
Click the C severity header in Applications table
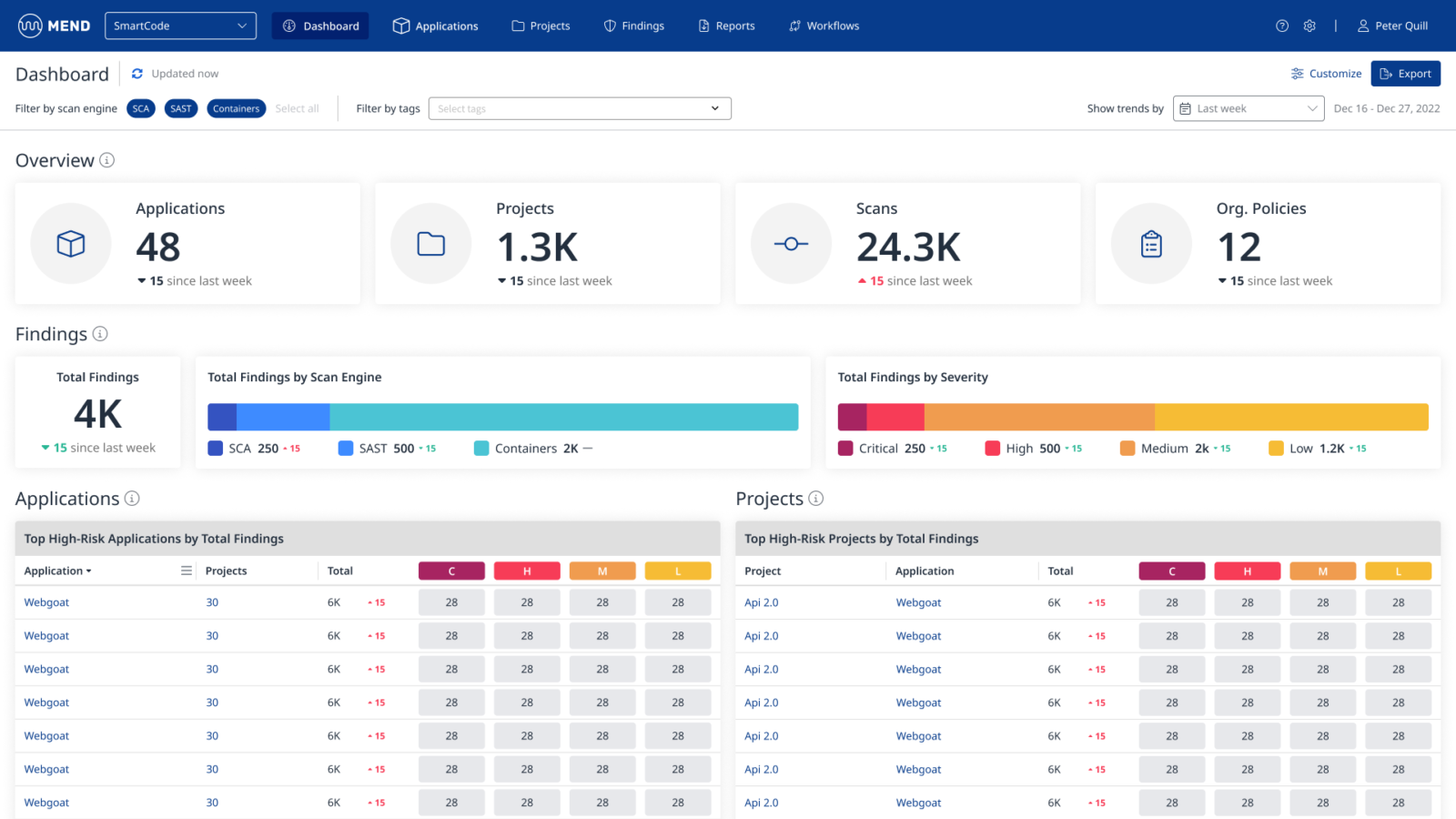451,571
